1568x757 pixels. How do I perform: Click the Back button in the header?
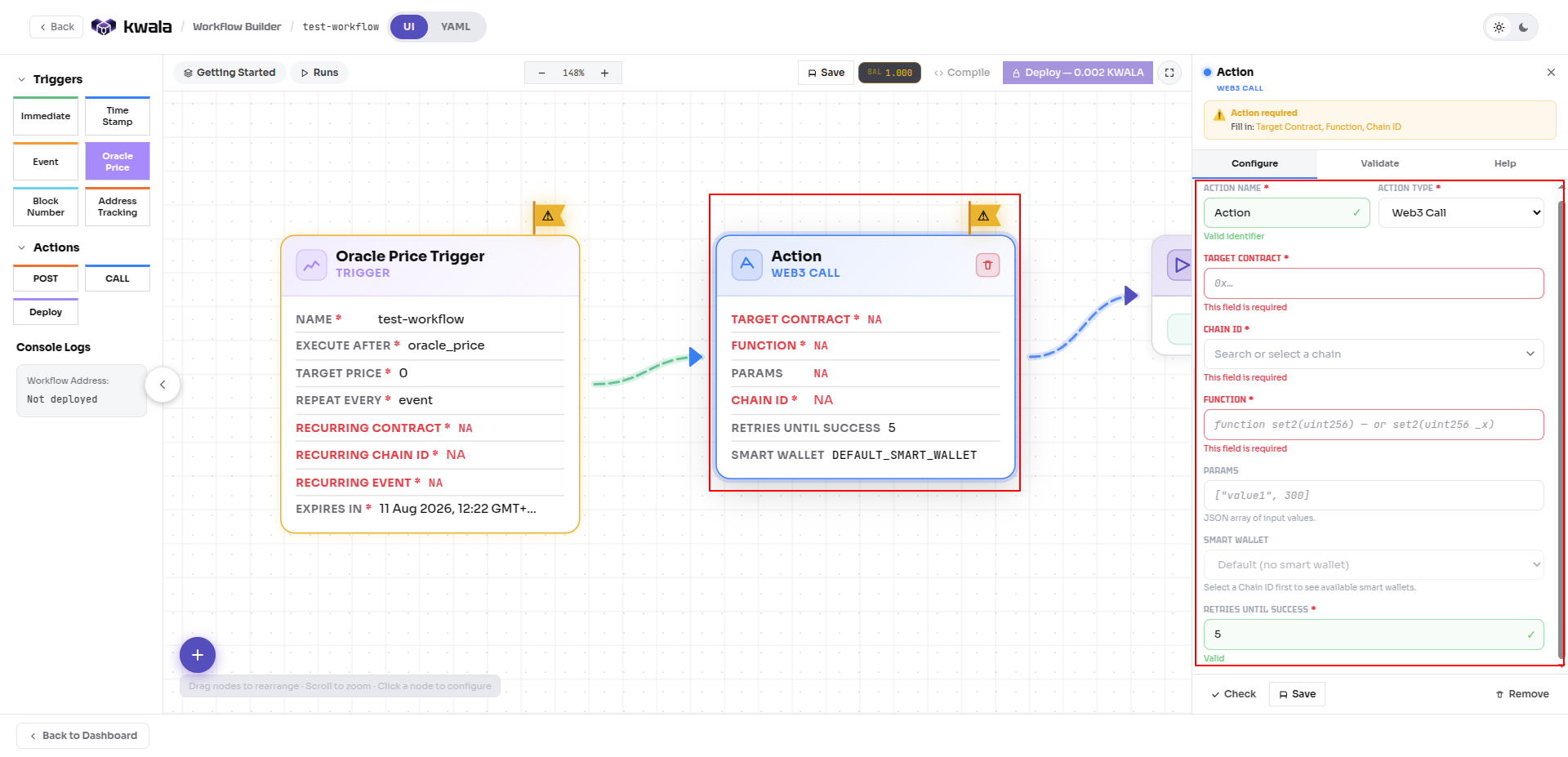[57, 27]
